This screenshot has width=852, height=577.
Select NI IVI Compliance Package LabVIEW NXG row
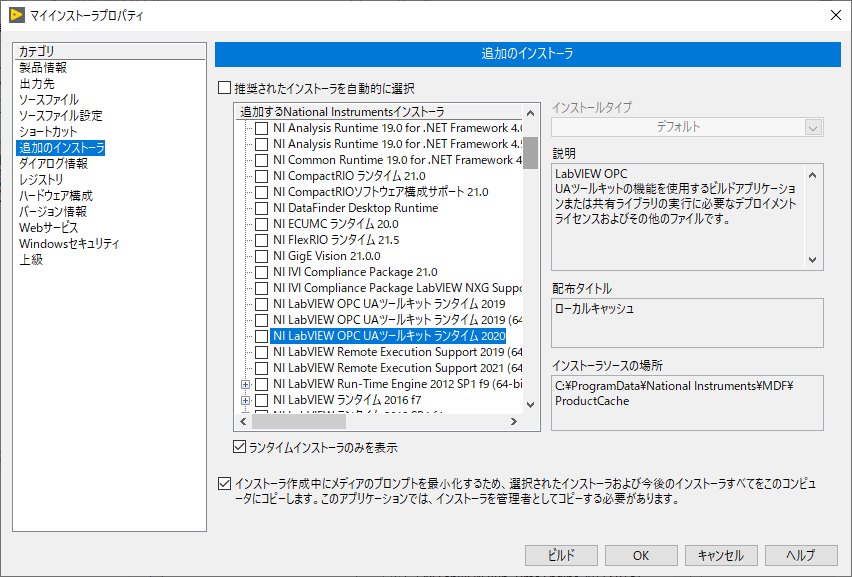(x=397, y=288)
